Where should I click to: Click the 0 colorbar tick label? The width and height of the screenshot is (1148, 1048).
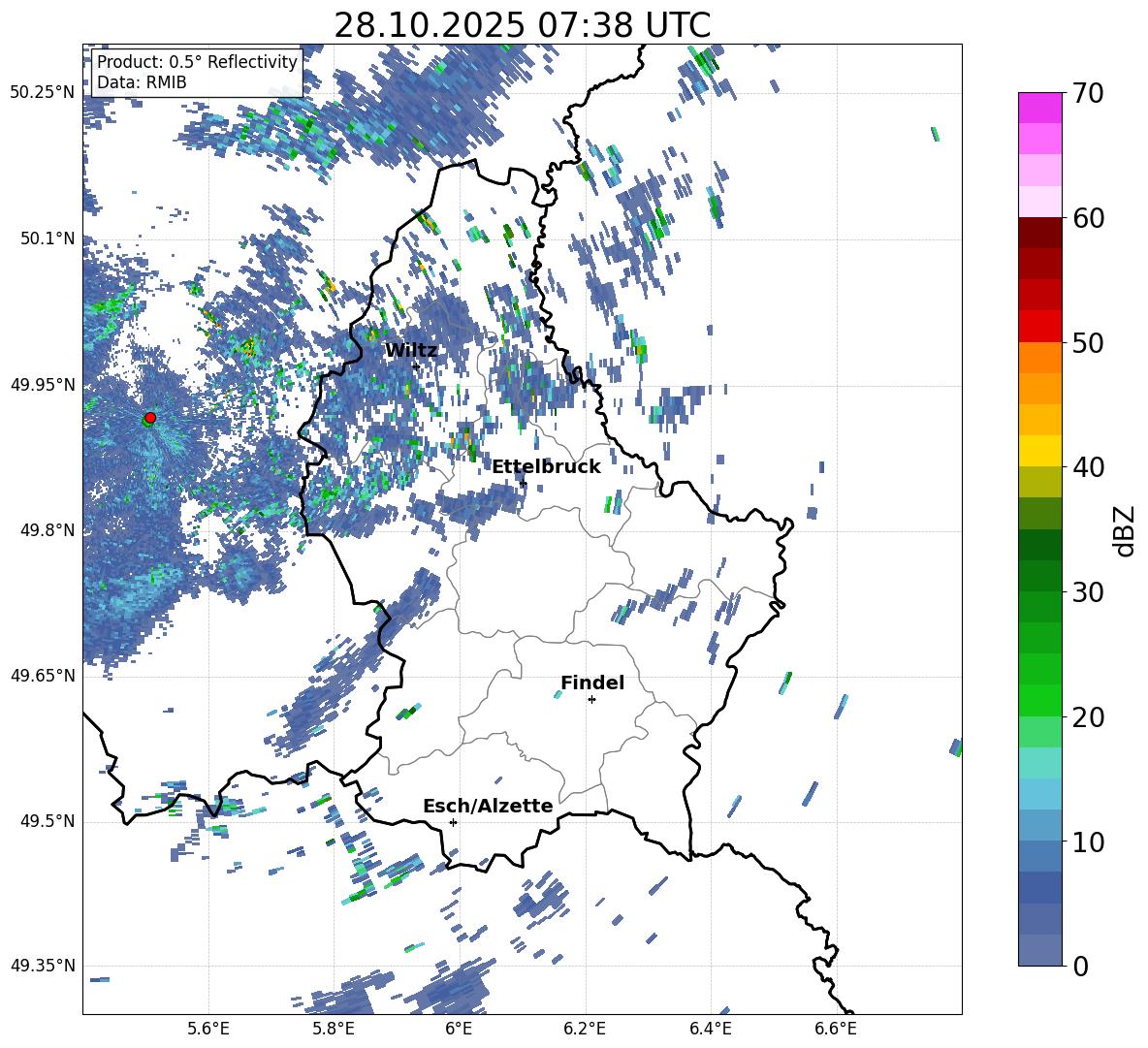coord(1080,966)
